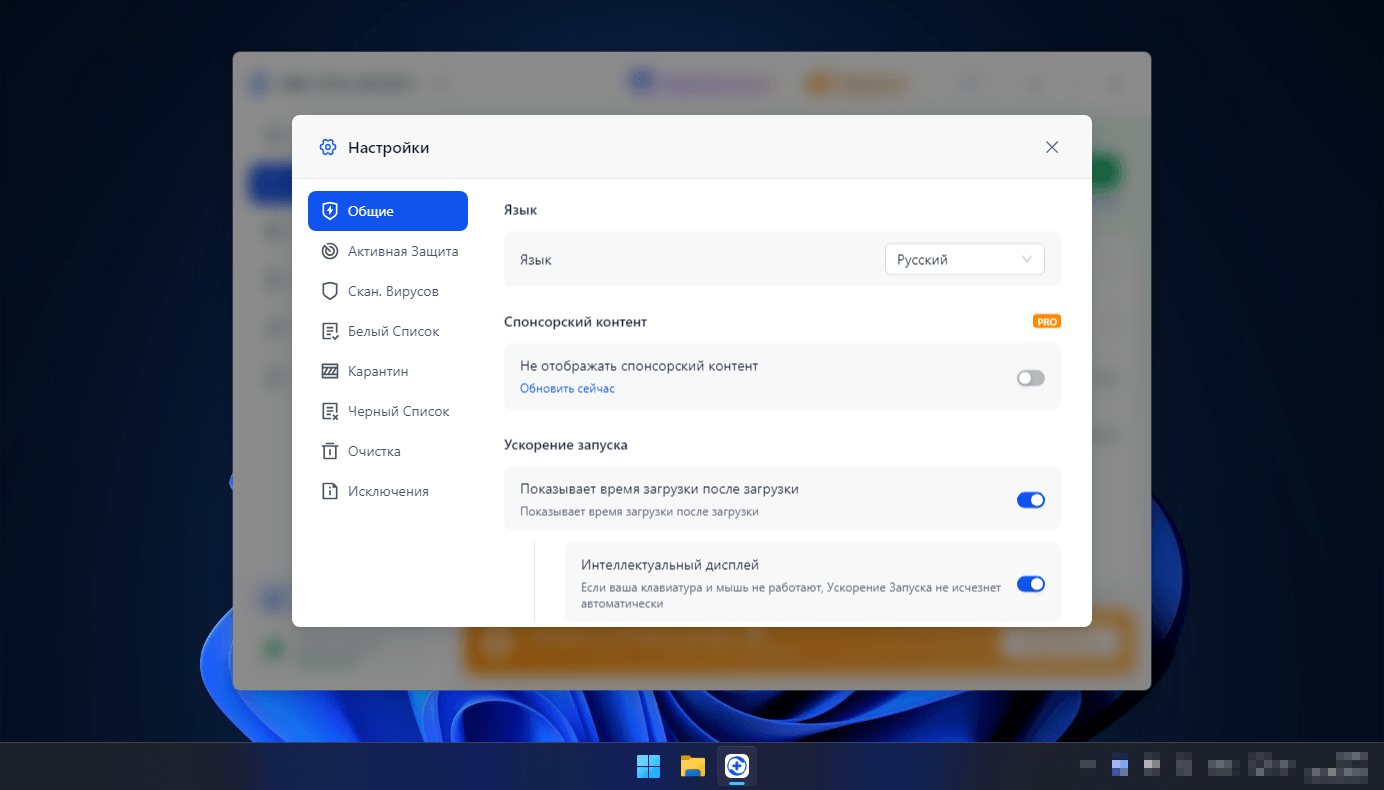Click the Исключения info icon
The image size is (1384, 790).
330,491
